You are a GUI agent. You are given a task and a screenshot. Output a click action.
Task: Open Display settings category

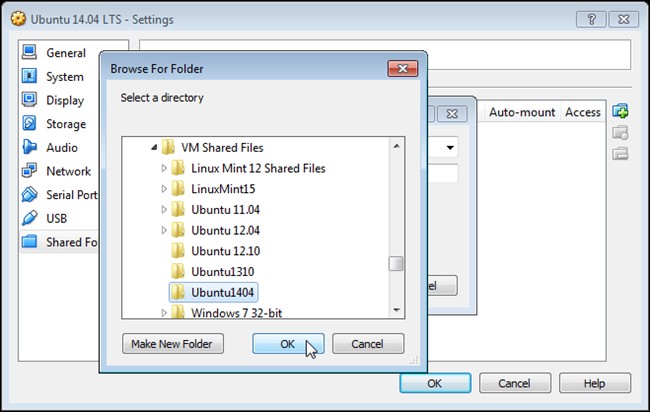point(58,100)
